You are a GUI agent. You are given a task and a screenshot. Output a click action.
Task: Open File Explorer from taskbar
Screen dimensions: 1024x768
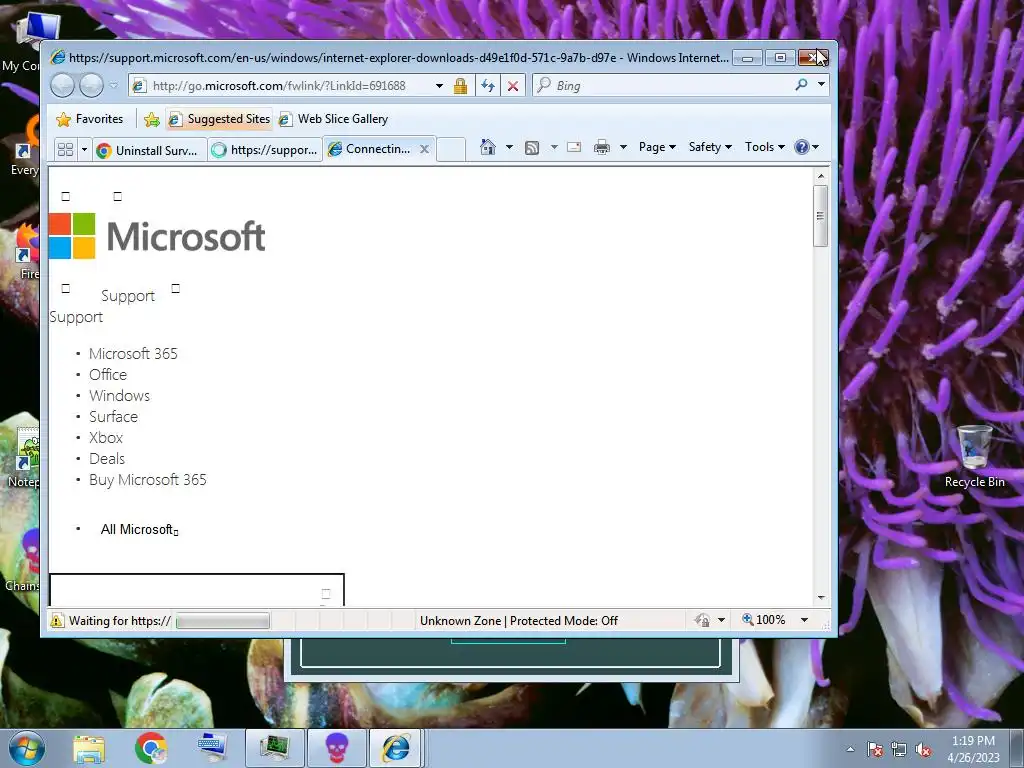[89, 749]
